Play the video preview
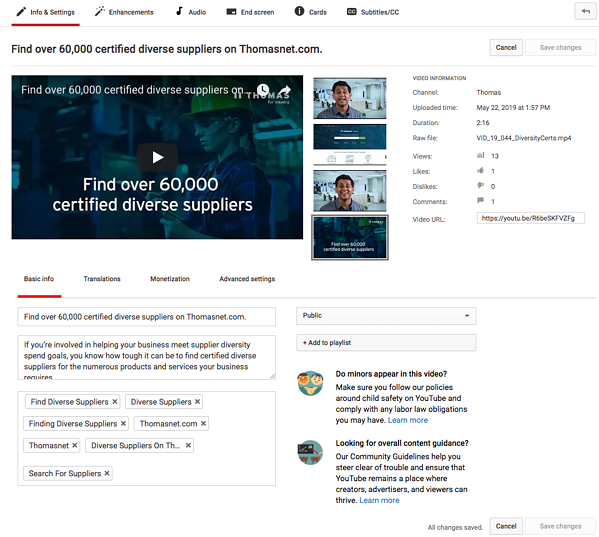Viewport: 599px width, 537px height. coord(157,157)
